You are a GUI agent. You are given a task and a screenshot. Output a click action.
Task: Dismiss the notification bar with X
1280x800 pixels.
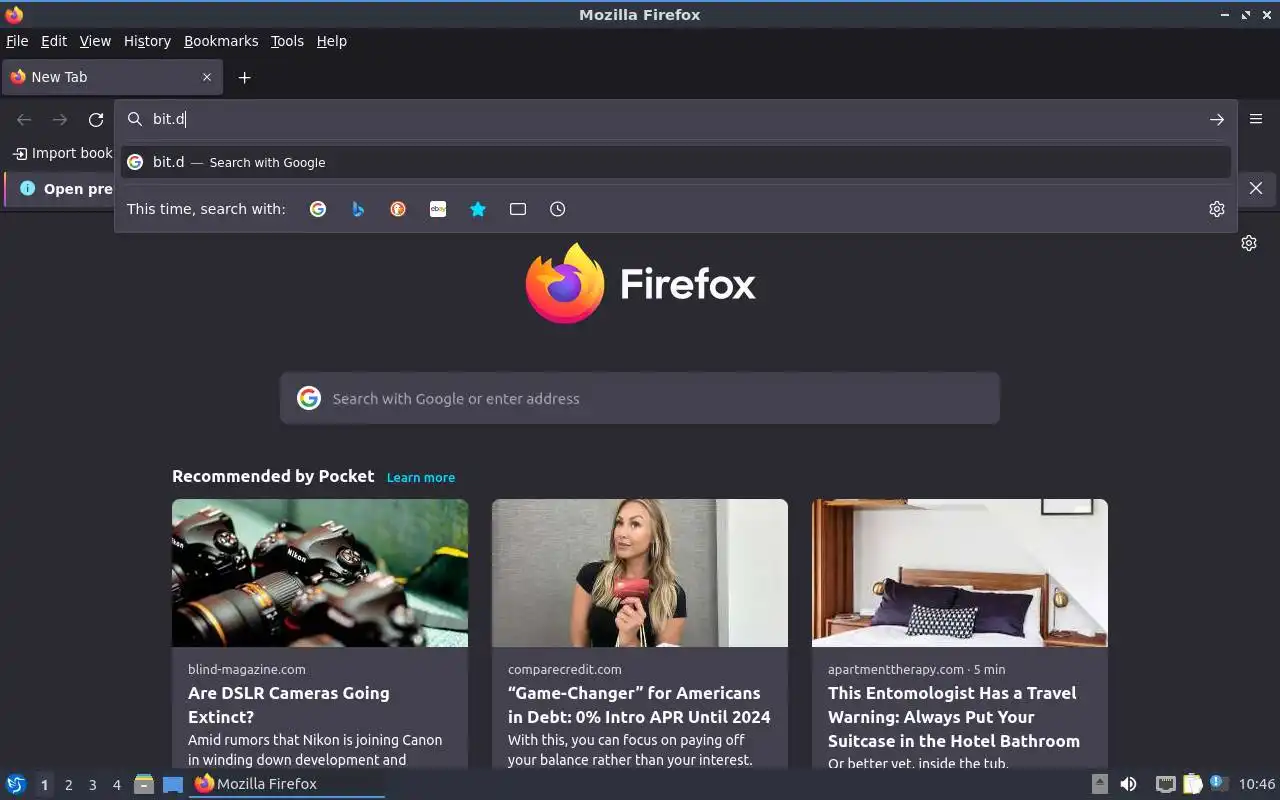click(1256, 188)
